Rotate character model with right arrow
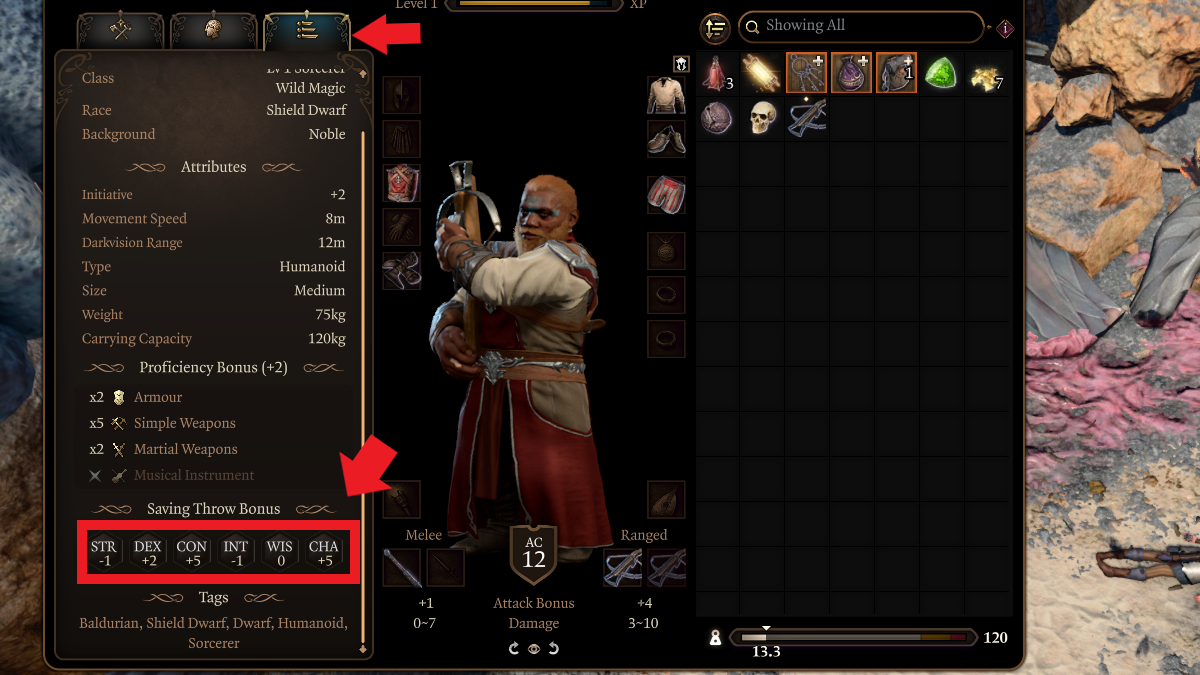Viewport: 1200px width, 675px height. (552, 649)
